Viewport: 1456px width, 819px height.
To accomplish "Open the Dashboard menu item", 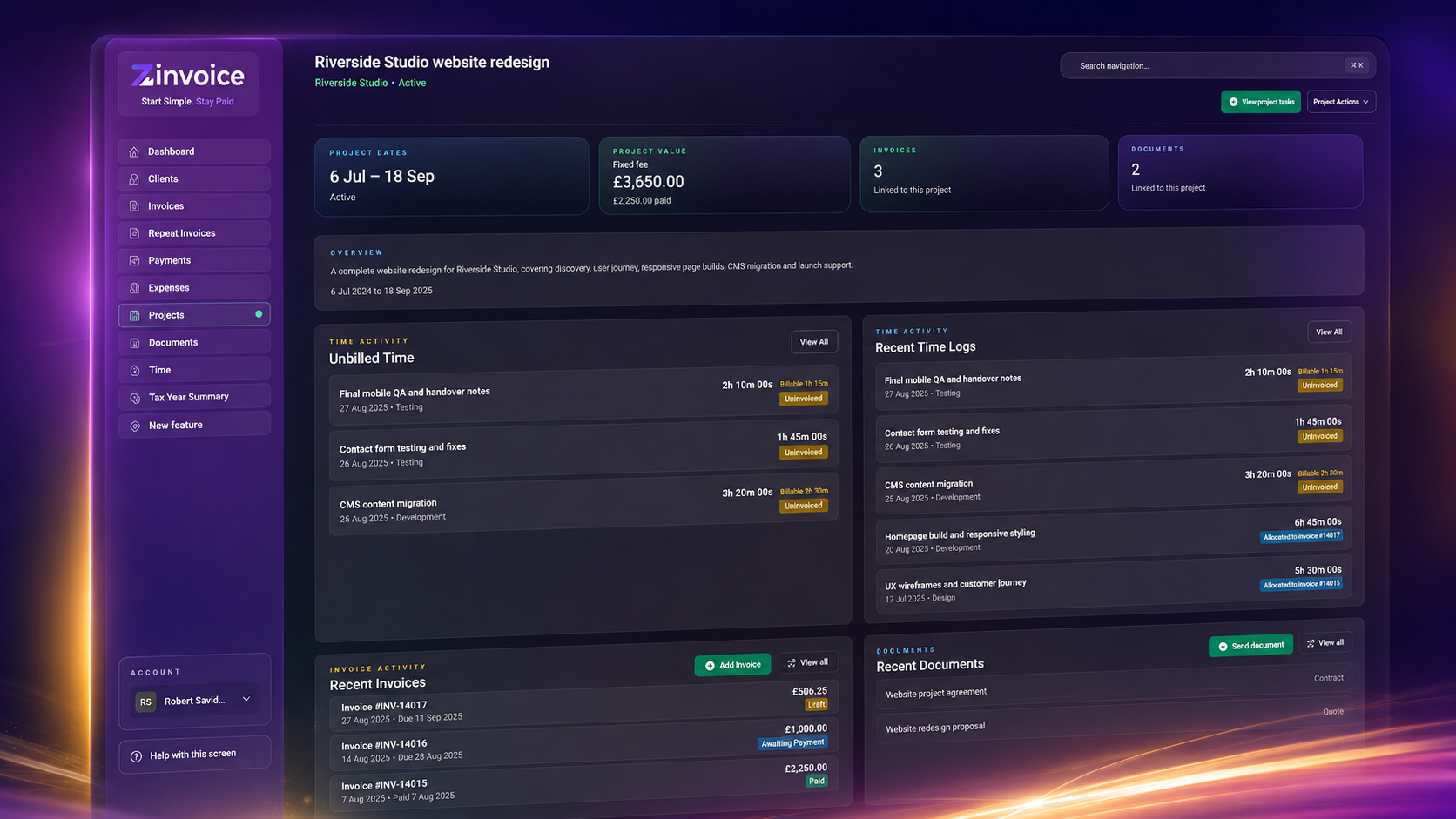I will tap(194, 151).
